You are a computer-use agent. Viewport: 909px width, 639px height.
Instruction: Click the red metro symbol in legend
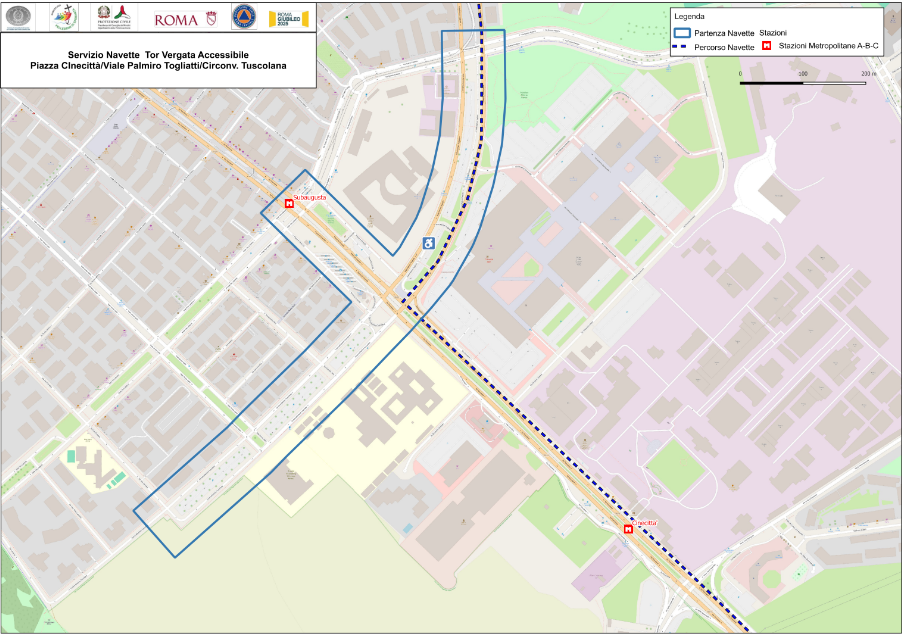767,46
